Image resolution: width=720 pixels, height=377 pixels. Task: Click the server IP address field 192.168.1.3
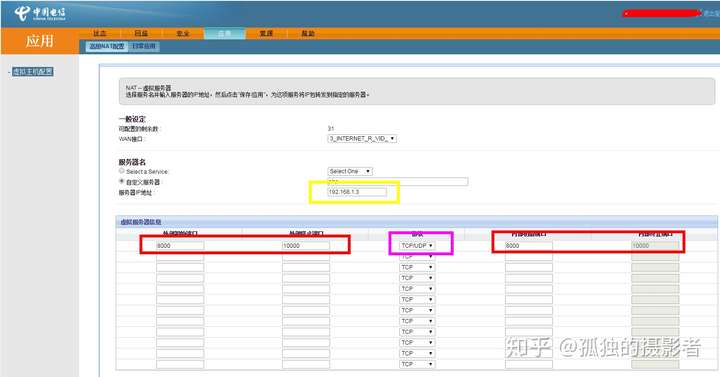pos(357,191)
